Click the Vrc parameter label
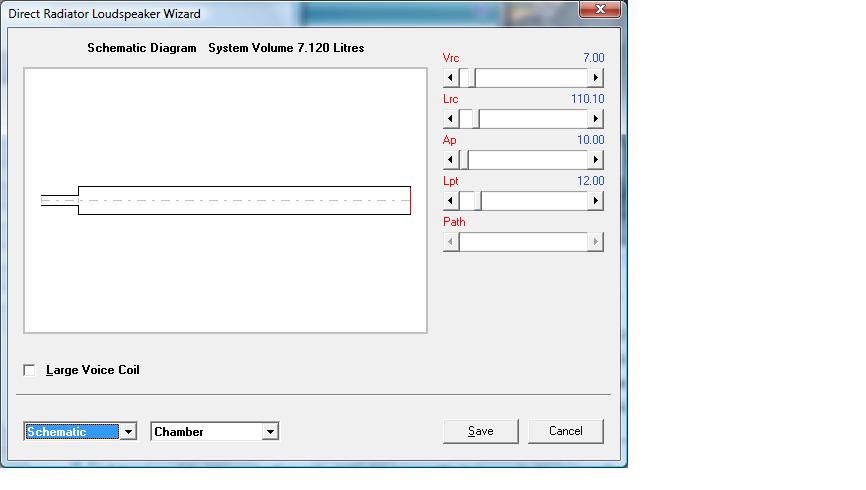This screenshot has width=866, height=490. click(x=451, y=57)
